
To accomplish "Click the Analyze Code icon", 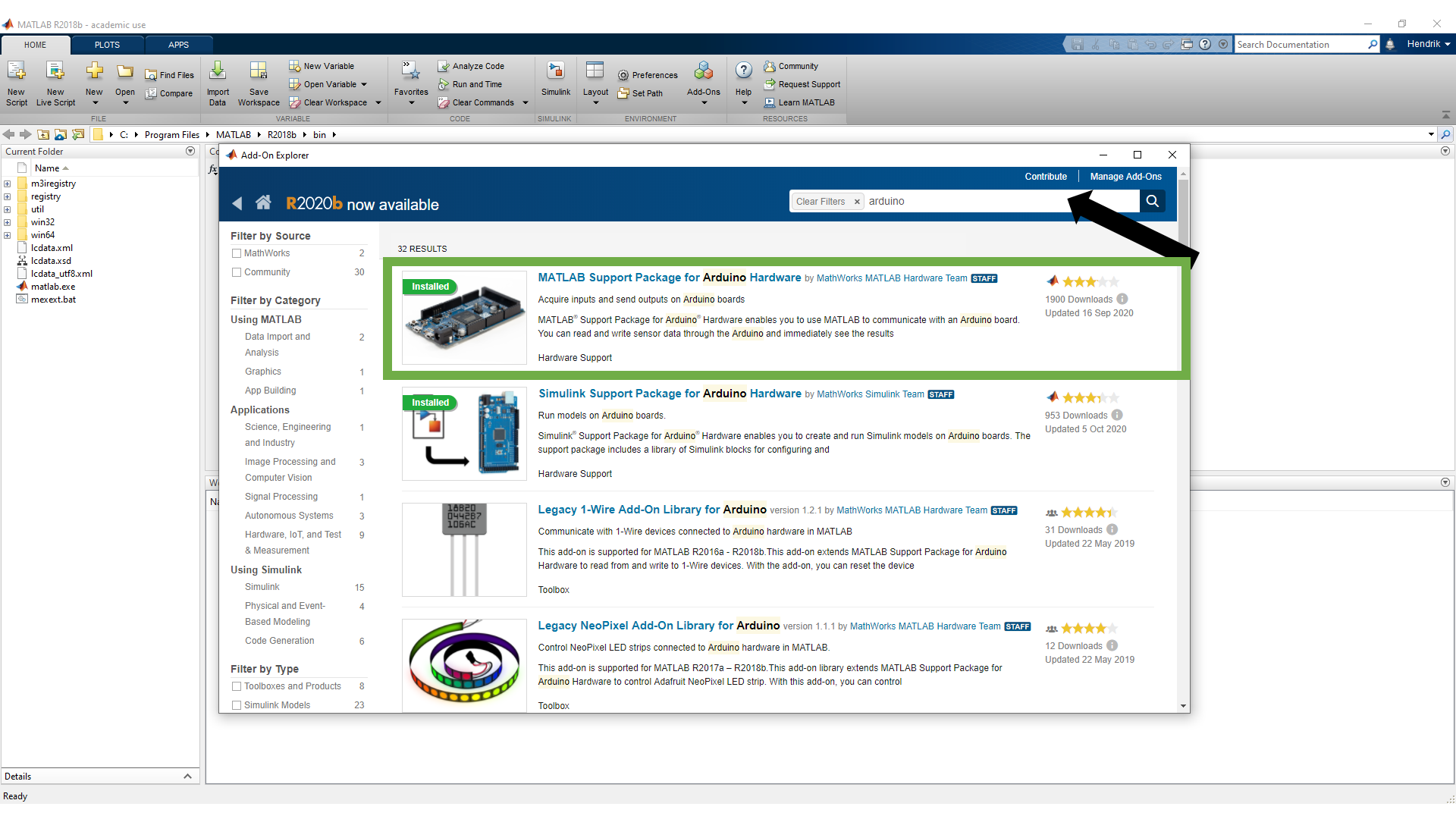I will [444, 66].
